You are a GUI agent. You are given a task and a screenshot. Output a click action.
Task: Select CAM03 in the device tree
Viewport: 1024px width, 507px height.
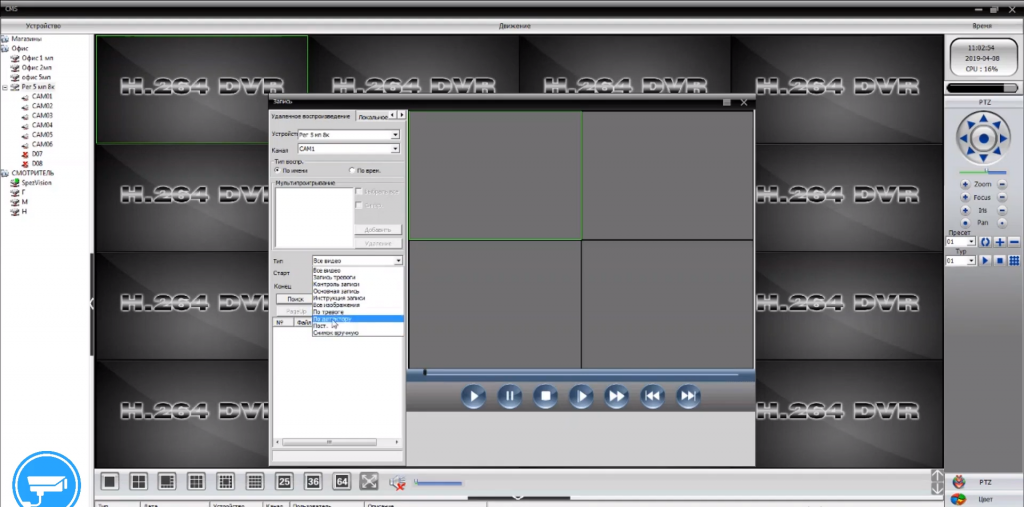pos(42,115)
